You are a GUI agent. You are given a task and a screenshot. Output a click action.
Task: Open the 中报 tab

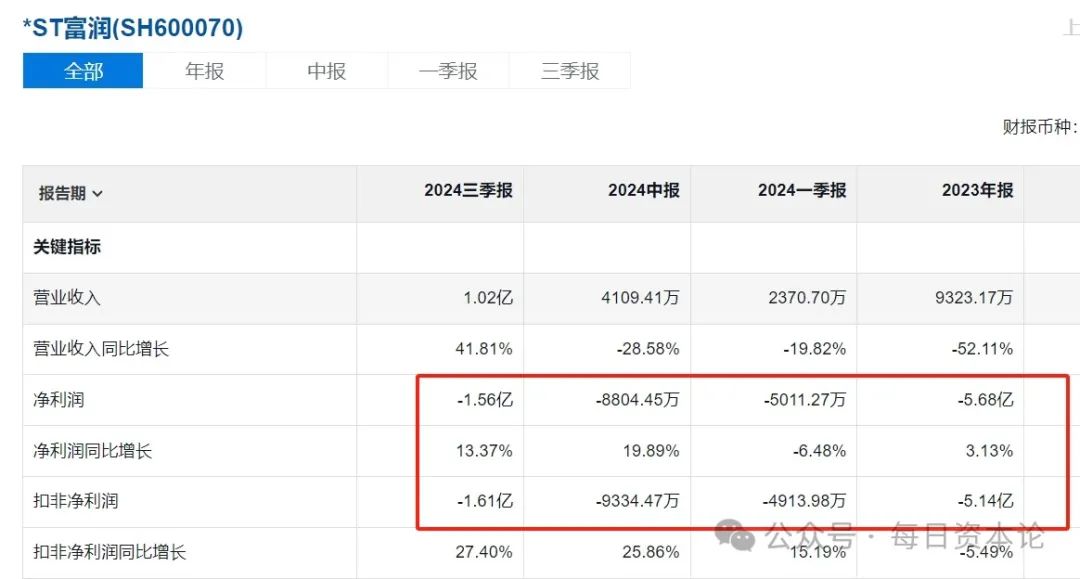[x=326, y=71]
